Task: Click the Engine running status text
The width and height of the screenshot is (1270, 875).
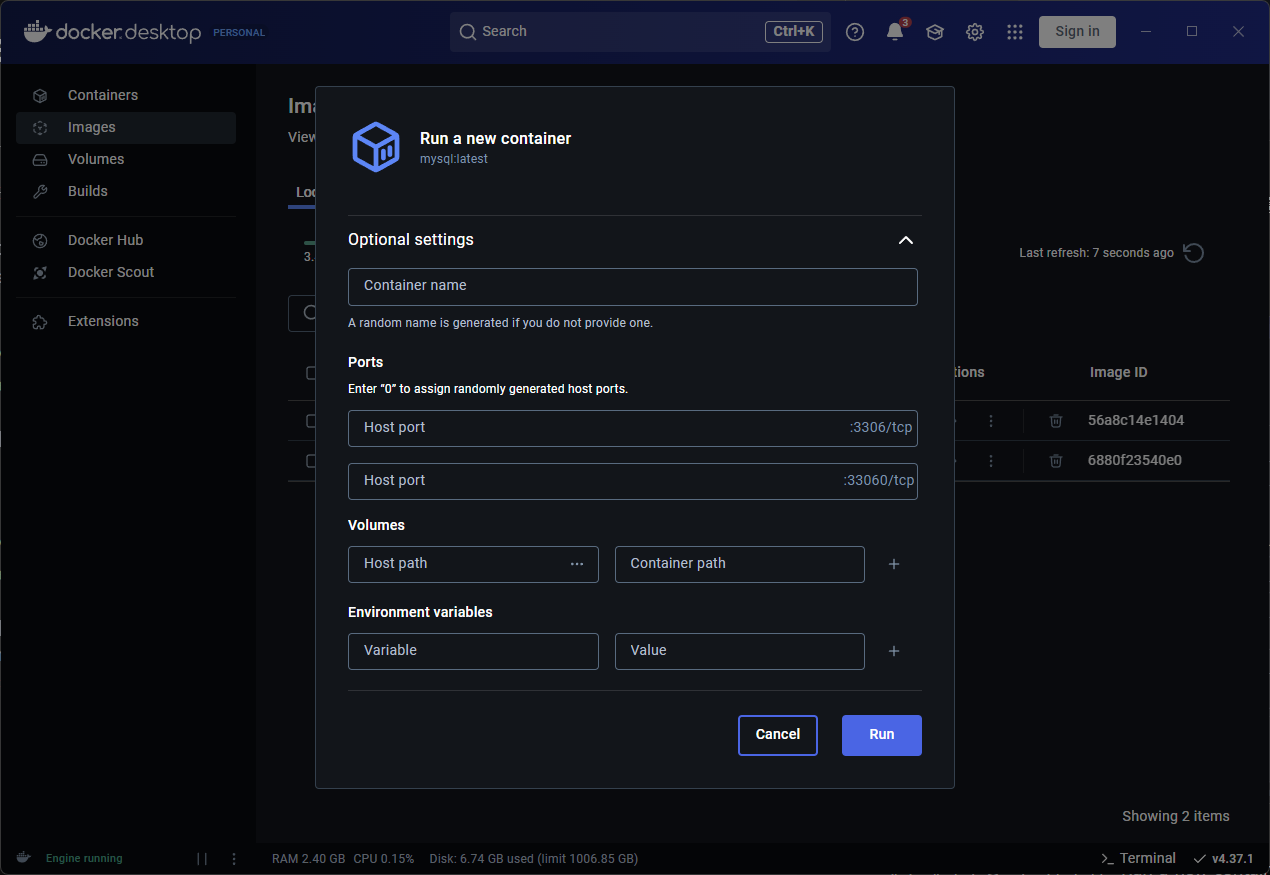Action: [x=84, y=858]
